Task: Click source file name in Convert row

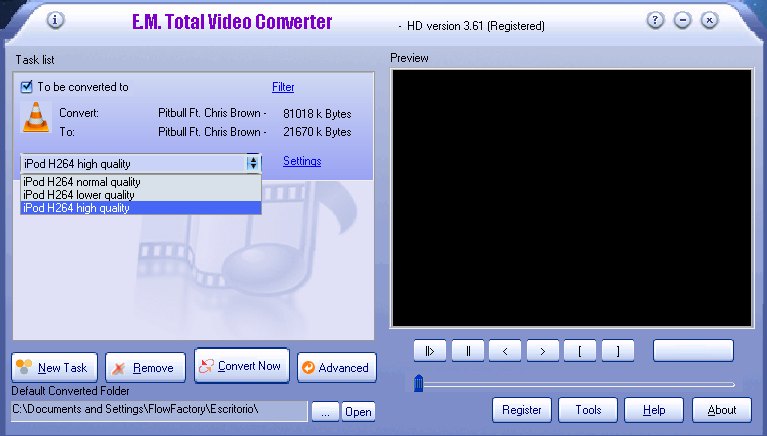Action: [212, 113]
